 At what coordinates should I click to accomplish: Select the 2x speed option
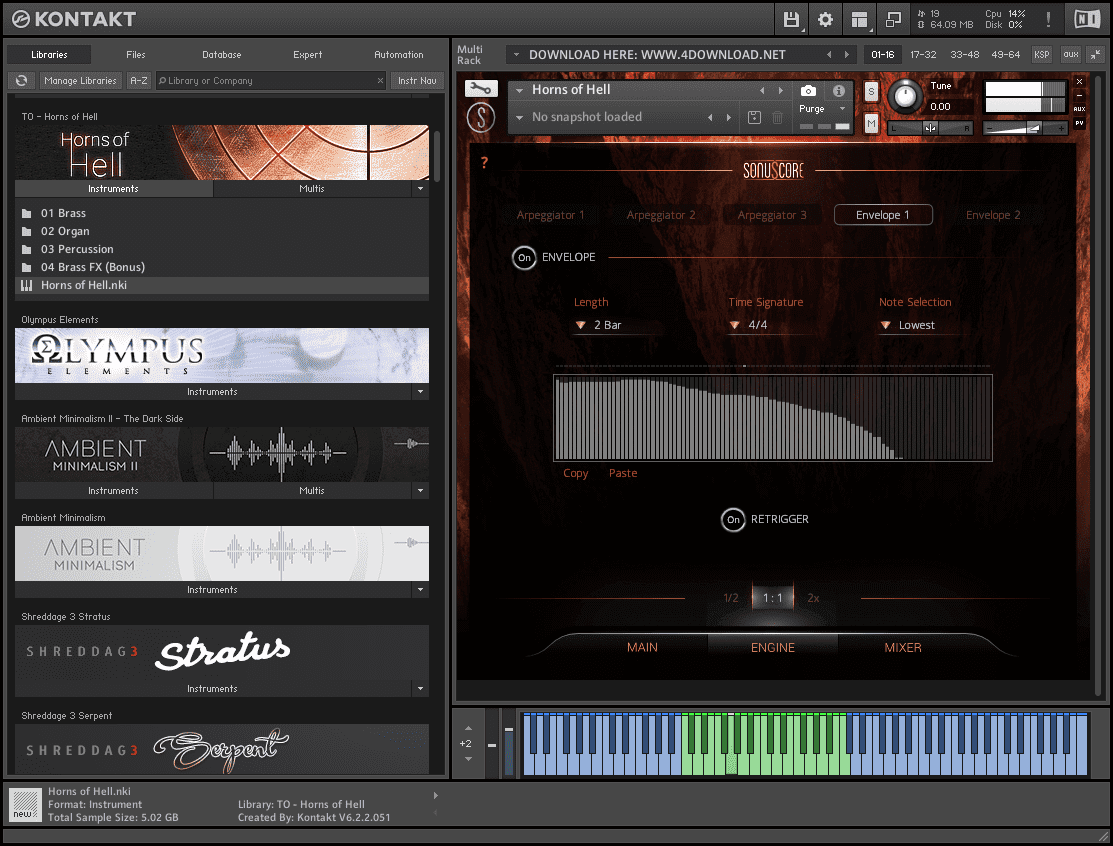pos(813,598)
